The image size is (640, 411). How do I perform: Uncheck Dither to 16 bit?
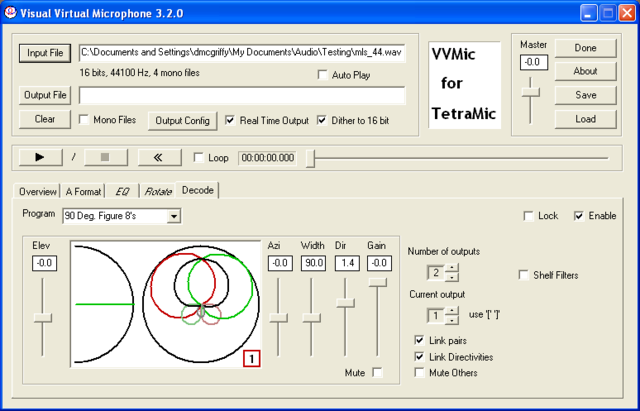pos(322,120)
